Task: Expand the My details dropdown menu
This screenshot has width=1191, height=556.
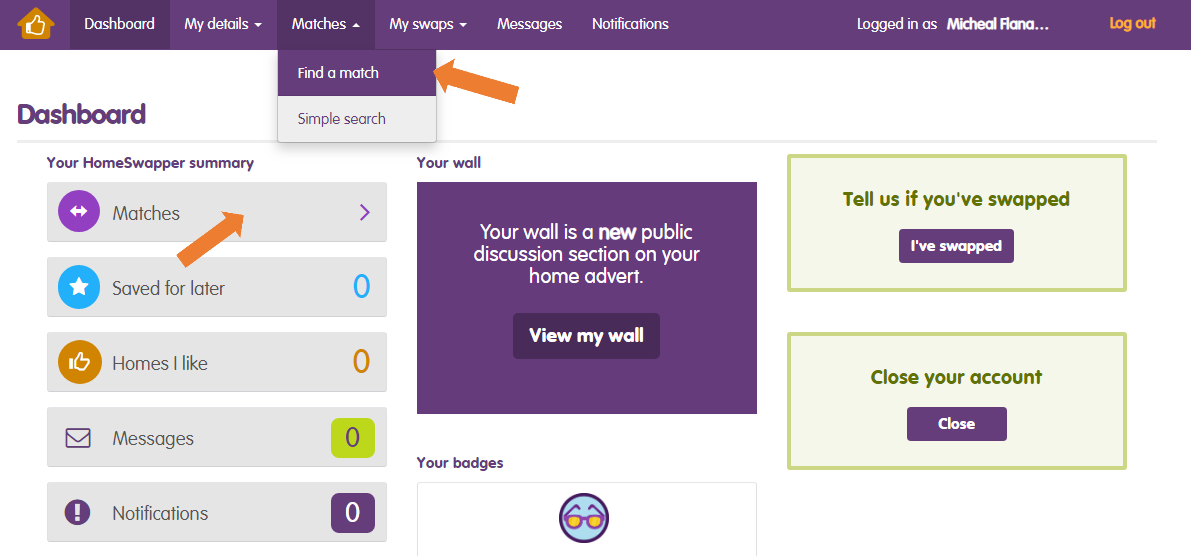Action: pyautogui.click(x=223, y=24)
